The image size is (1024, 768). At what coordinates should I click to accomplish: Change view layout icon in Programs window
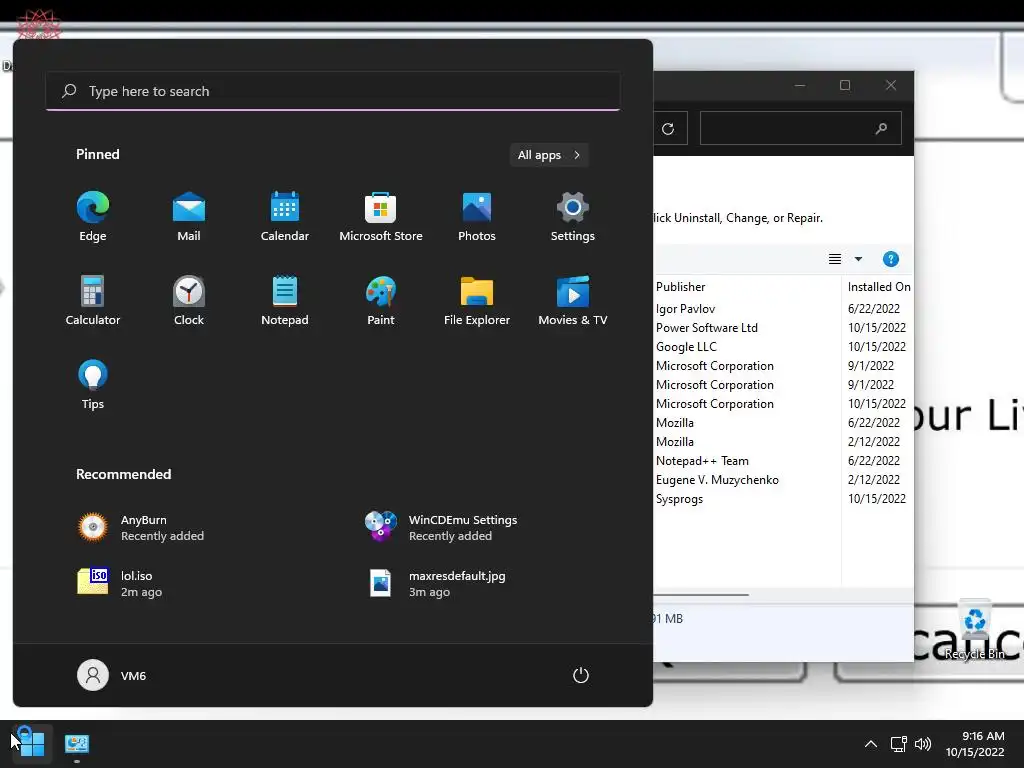click(835, 259)
